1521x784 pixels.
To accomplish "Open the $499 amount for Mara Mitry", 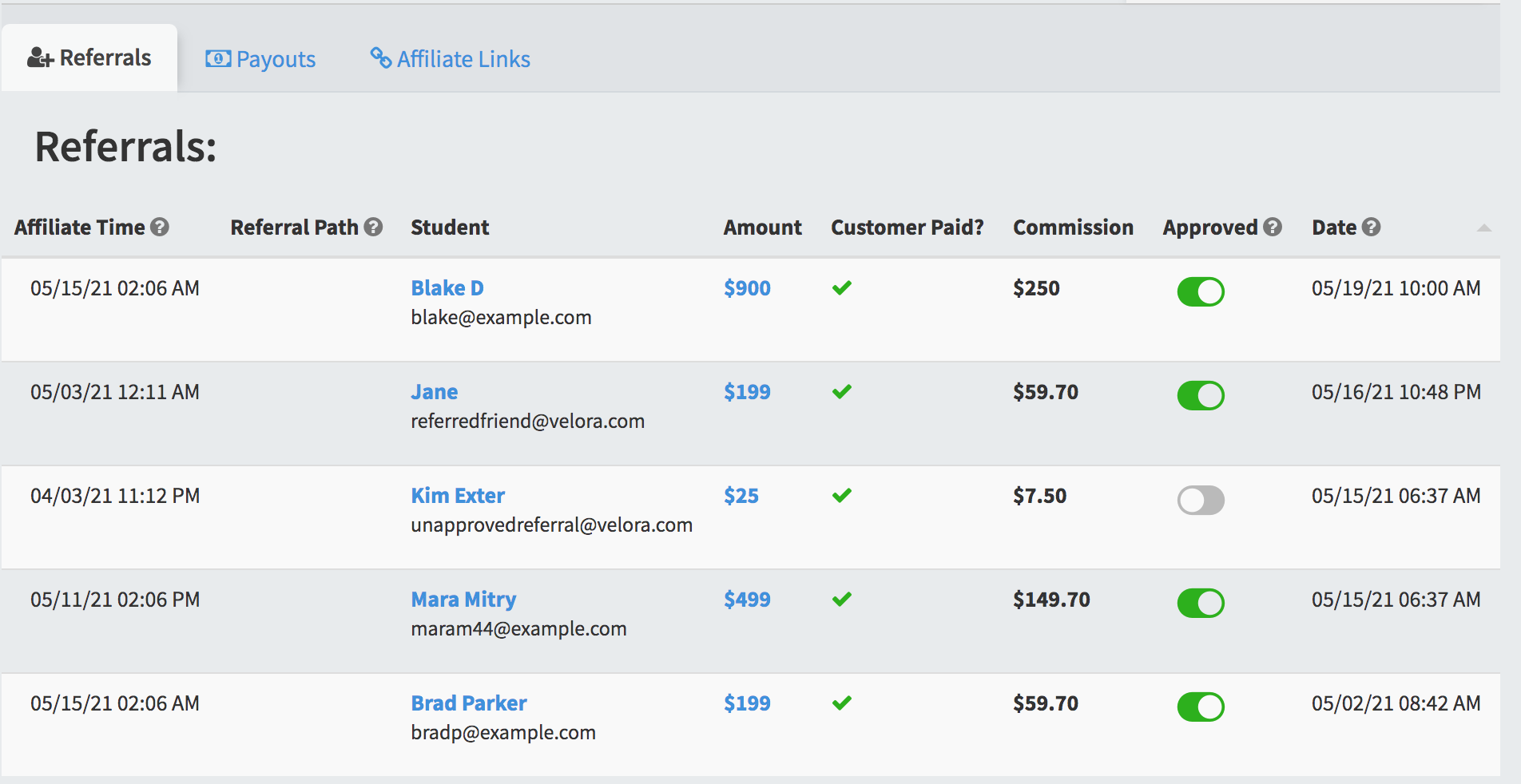I will pyautogui.click(x=747, y=600).
